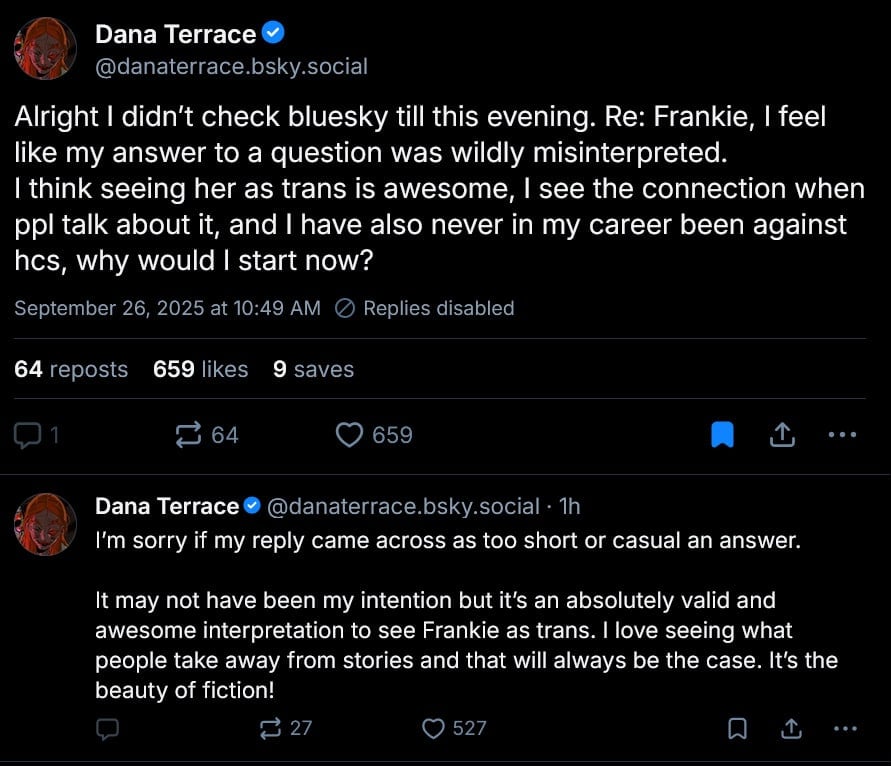Open the 1h timestamp on second post
891x766 pixels.
(x=570, y=507)
